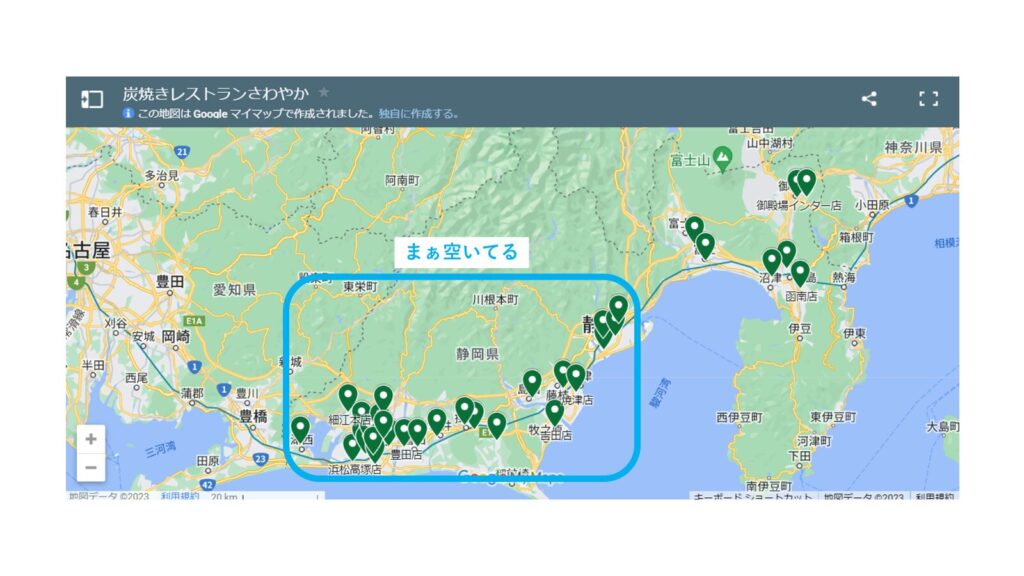
Task: Open 利用規約 link beside the 20 km scale
Action: click(x=180, y=496)
